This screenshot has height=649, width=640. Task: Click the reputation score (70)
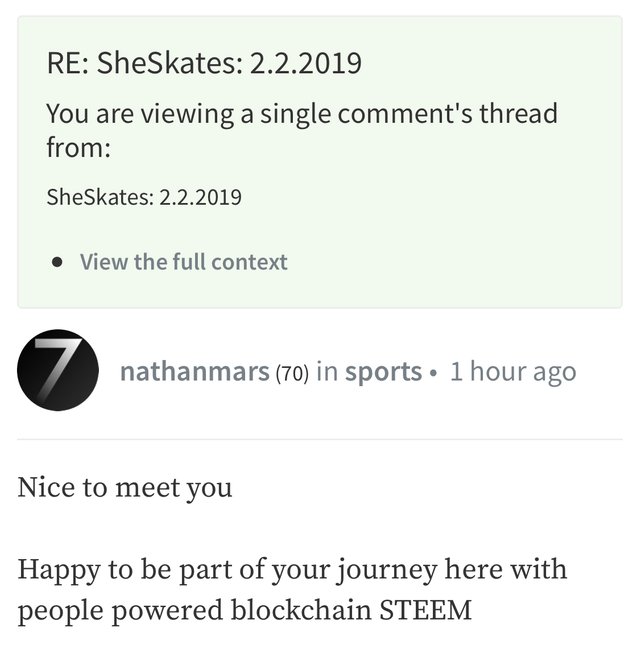pyautogui.click(x=292, y=373)
